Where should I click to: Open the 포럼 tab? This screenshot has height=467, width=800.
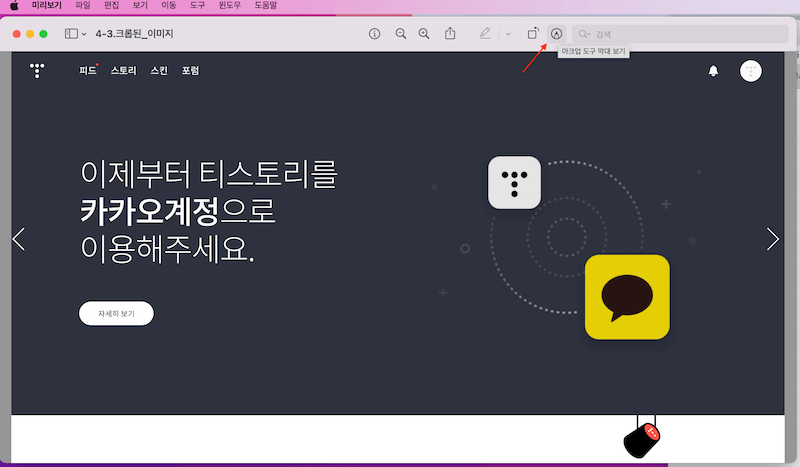tap(190, 70)
